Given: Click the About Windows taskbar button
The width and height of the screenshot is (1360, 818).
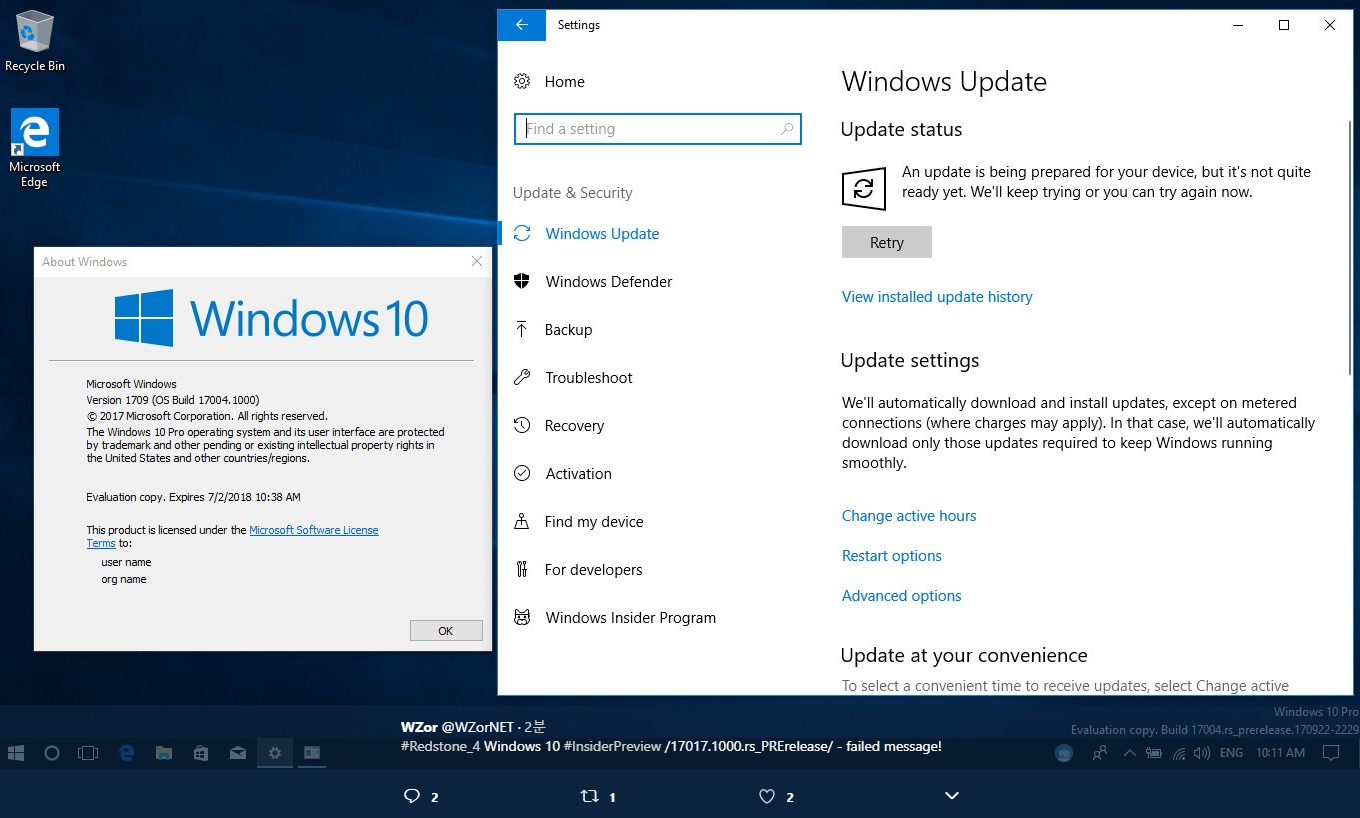Looking at the screenshot, I should click(312, 753).
